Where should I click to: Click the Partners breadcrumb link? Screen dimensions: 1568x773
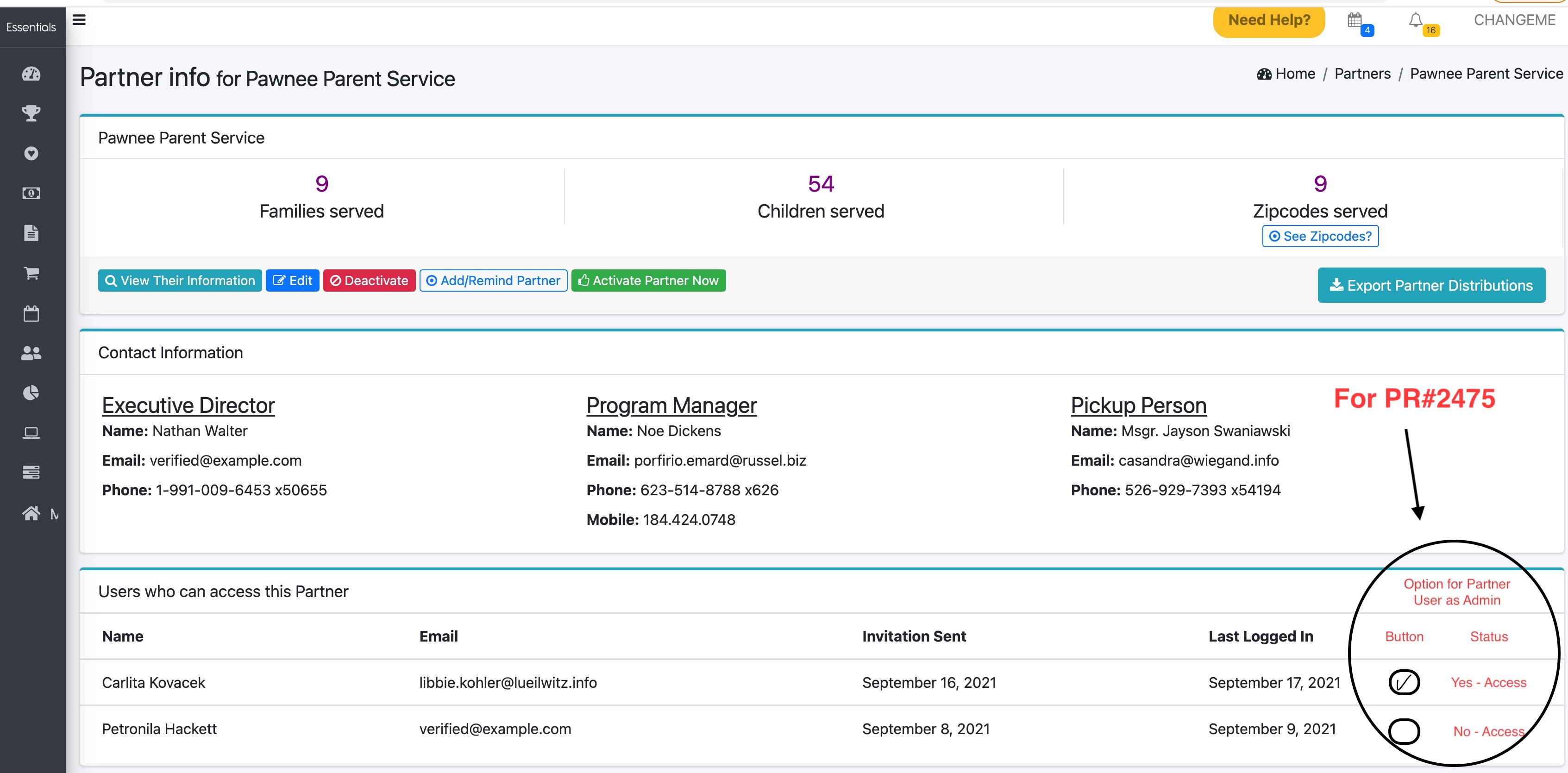click(1362, 74)
